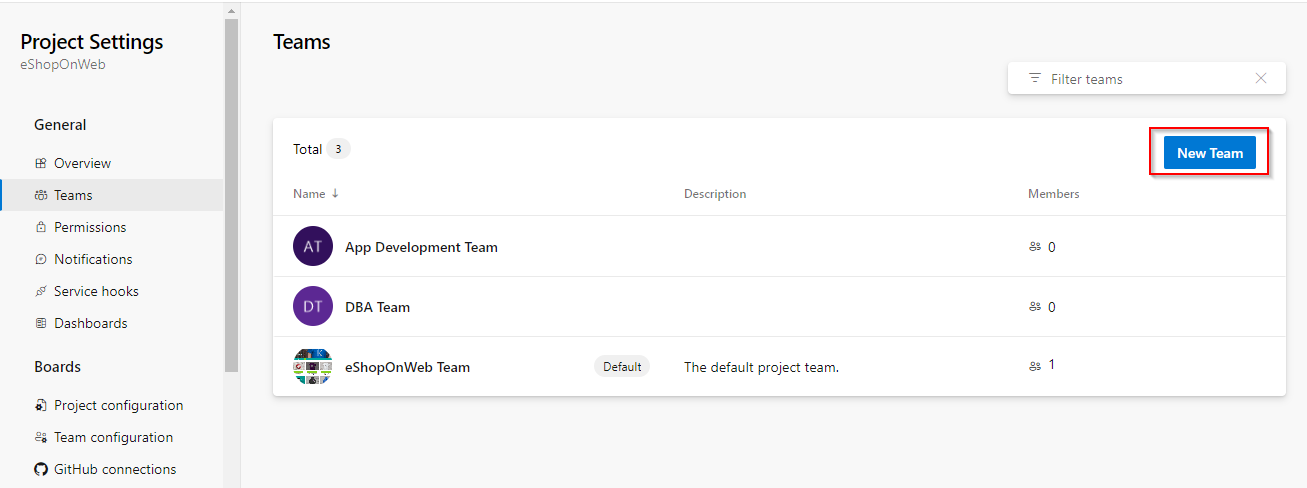Viewport: 1307px width, 488px height.
Task: Sort teams by Name column arrow
Action: tap(335, 194)
